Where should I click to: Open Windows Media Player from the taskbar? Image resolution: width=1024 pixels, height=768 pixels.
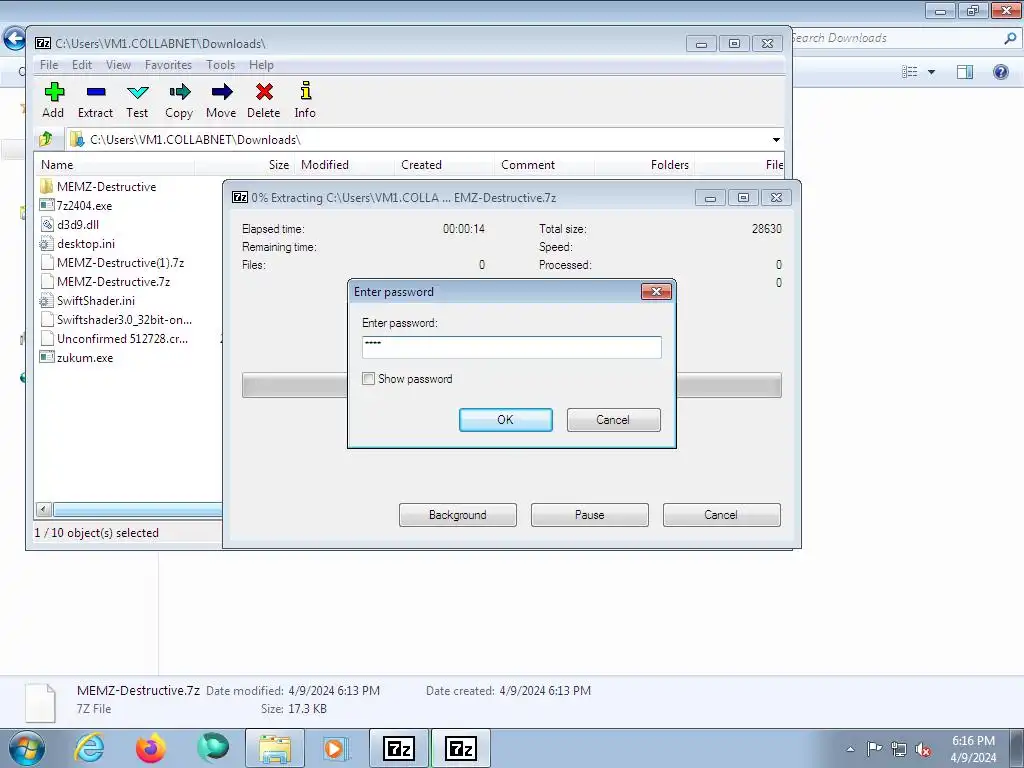pos(336,748)
